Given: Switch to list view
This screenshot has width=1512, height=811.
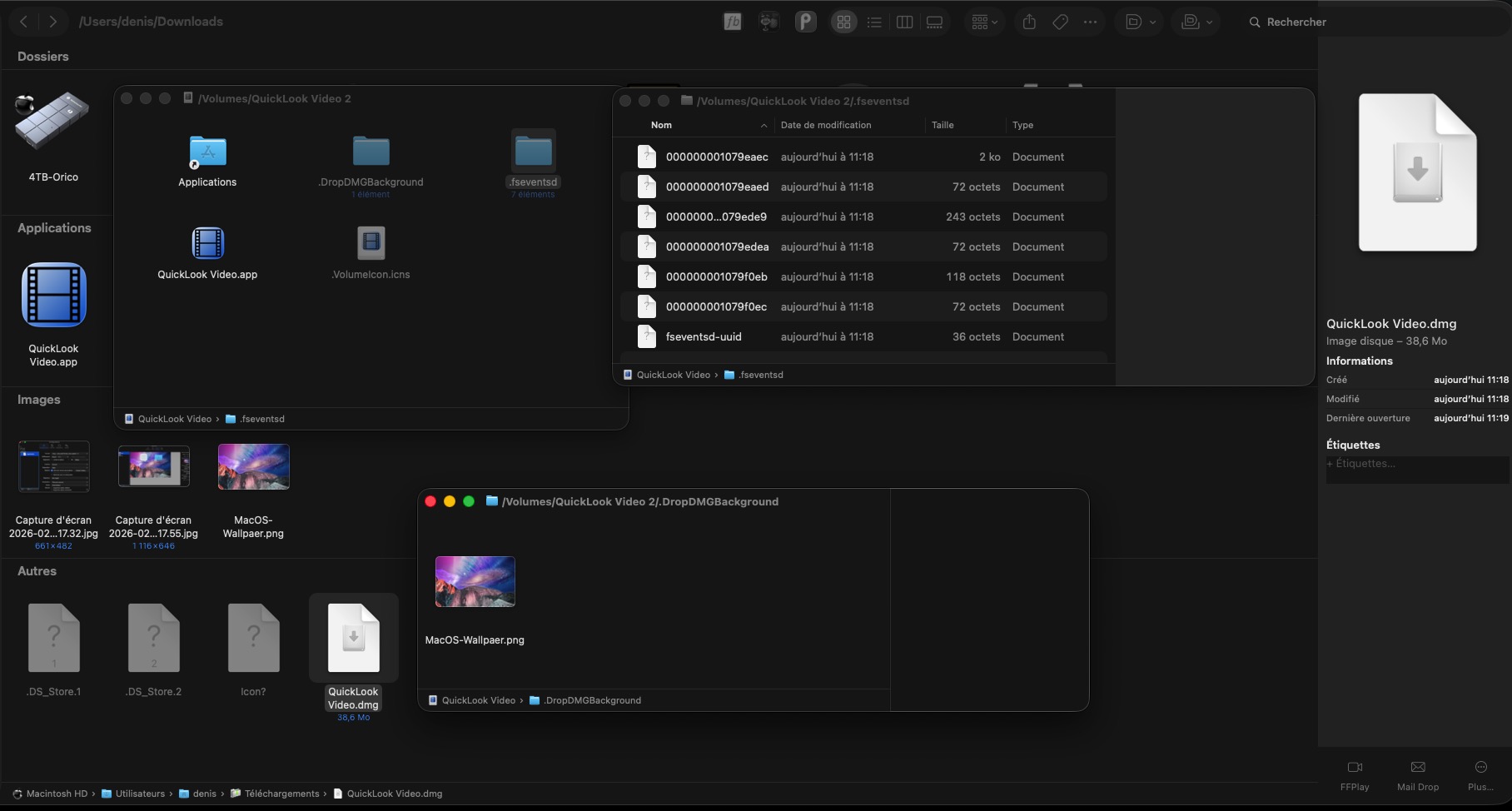Looking at the screenshot, I should pyautogui.click(x=874, y=22).
